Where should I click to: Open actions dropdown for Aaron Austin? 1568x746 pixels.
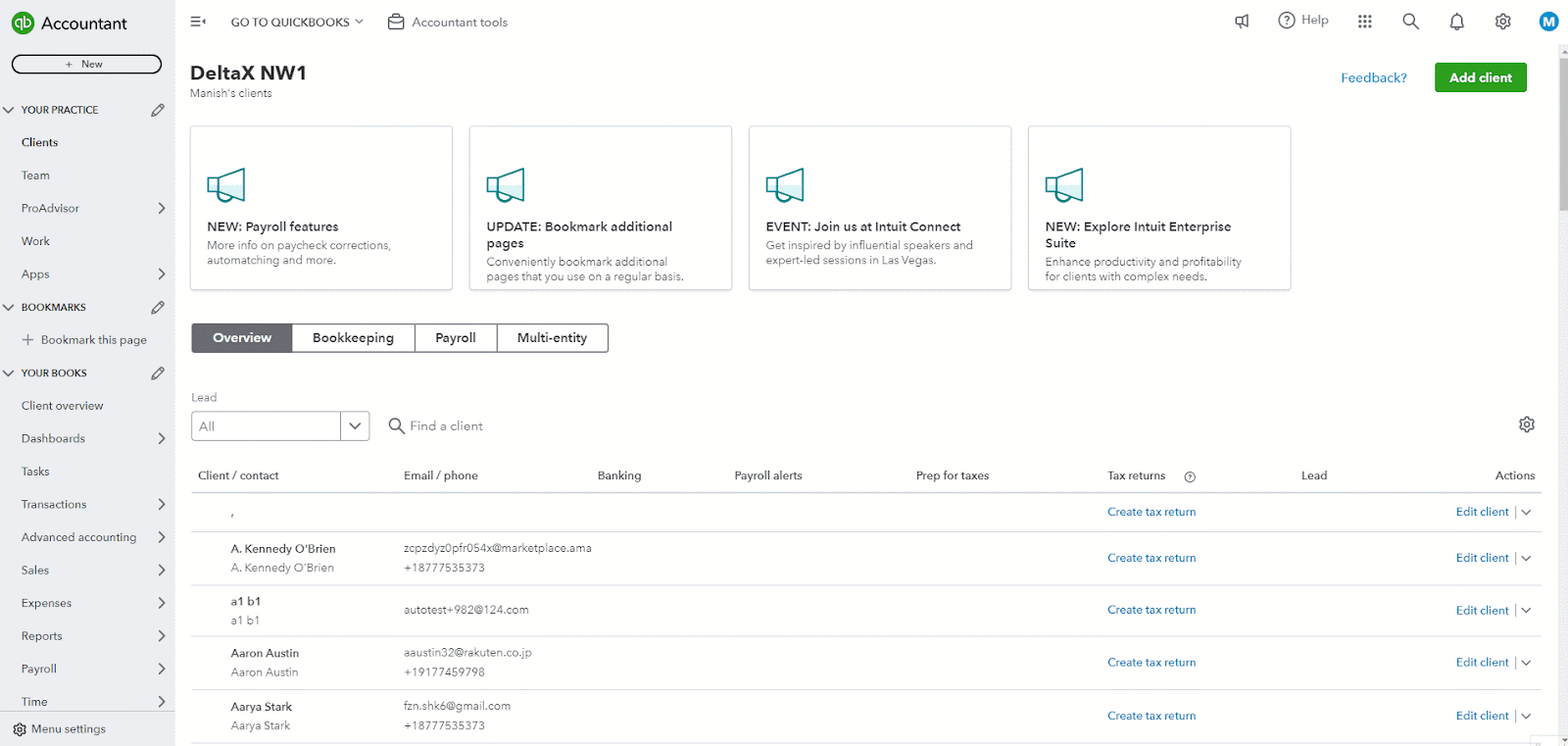tap(1527, 663)
